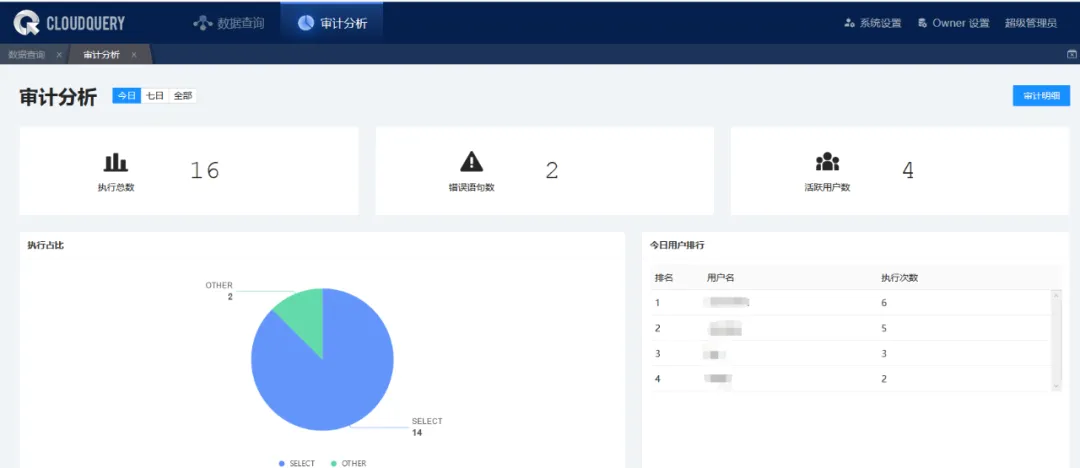Image resolution: width=1080 pixels, height=468 pixels.
Task: Toggle the OTHER legend item in chart
Action: pyautogui.click(x=348, y=463)
